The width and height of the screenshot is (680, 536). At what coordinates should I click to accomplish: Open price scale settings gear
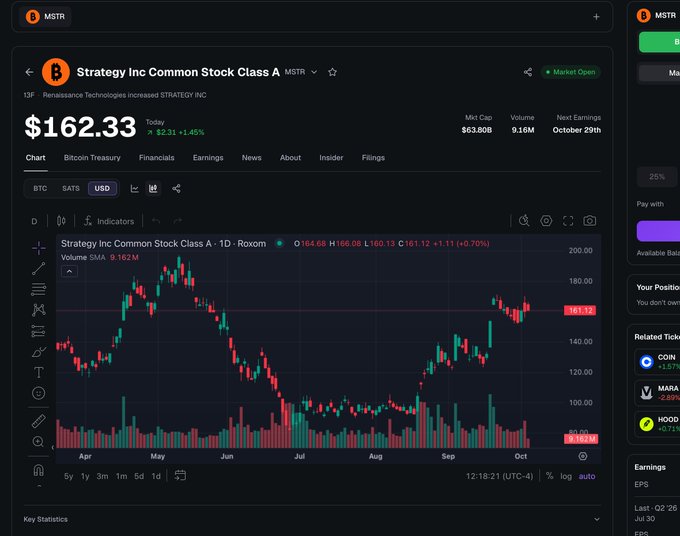583,456
